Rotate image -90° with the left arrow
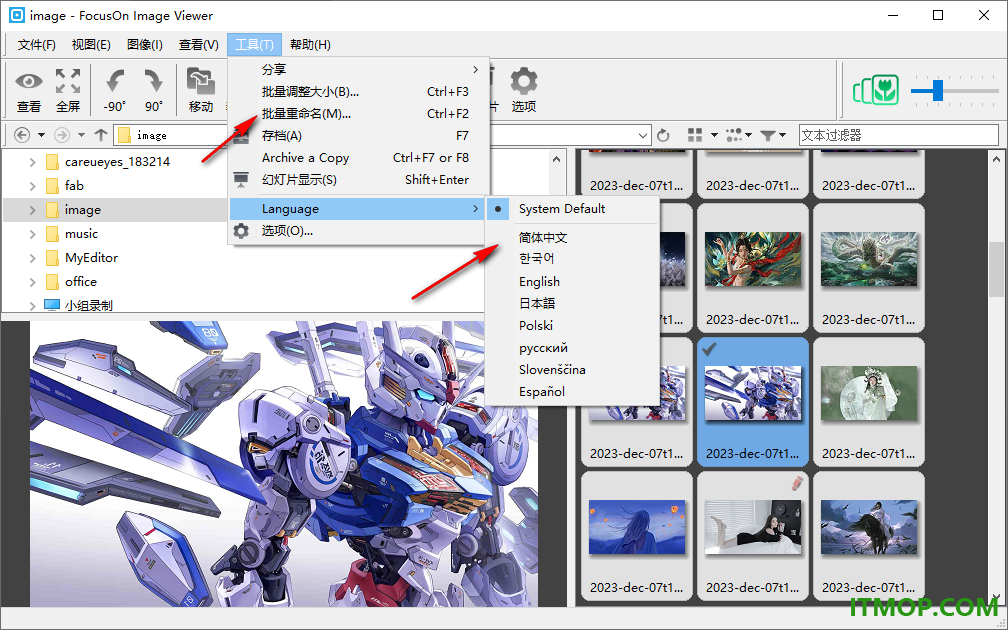 coord(115,82)
